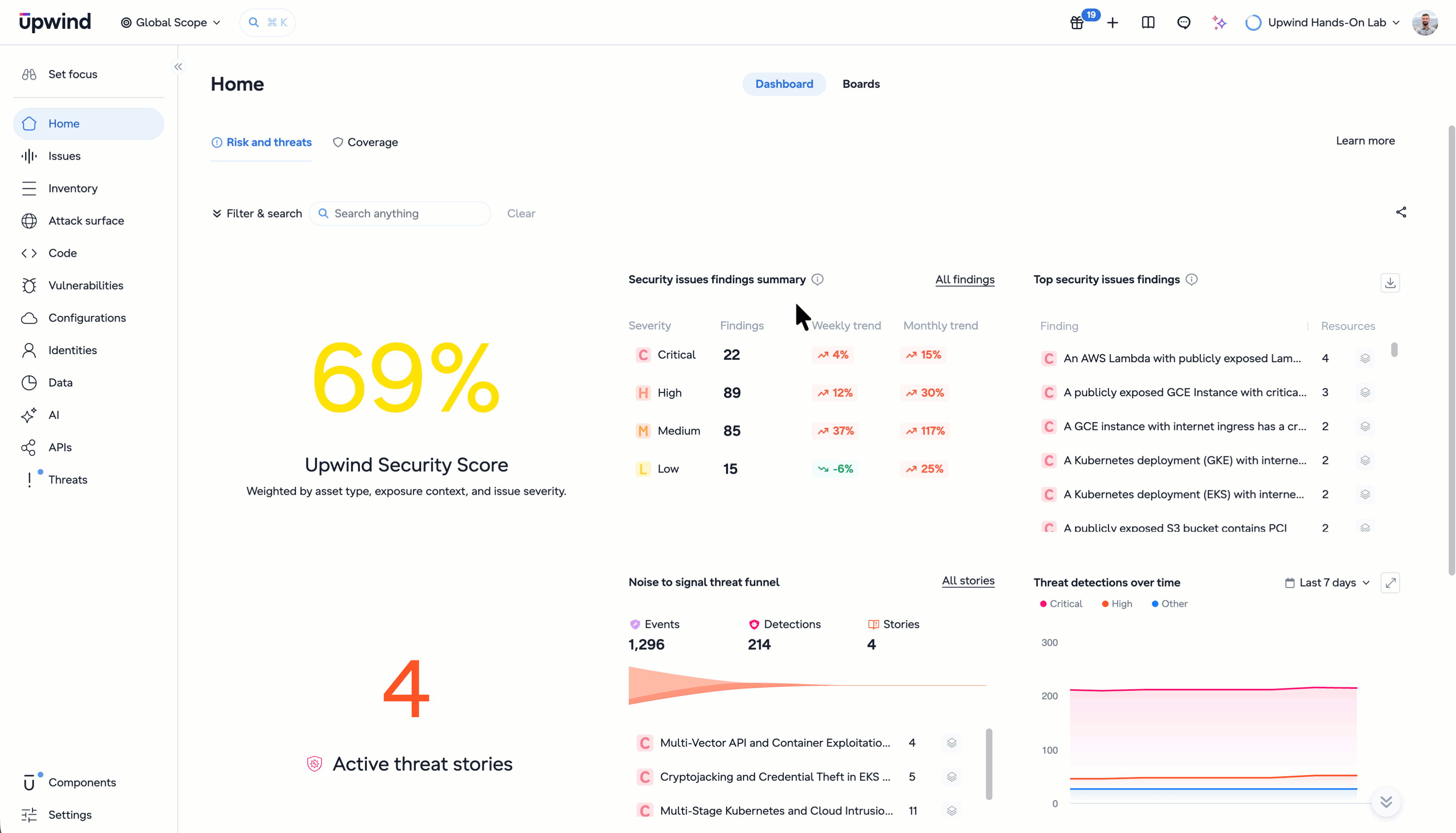Open layers icon for GCE instance internet ingress
The width and height of the screenshot is (1456, 833).
1365,427
